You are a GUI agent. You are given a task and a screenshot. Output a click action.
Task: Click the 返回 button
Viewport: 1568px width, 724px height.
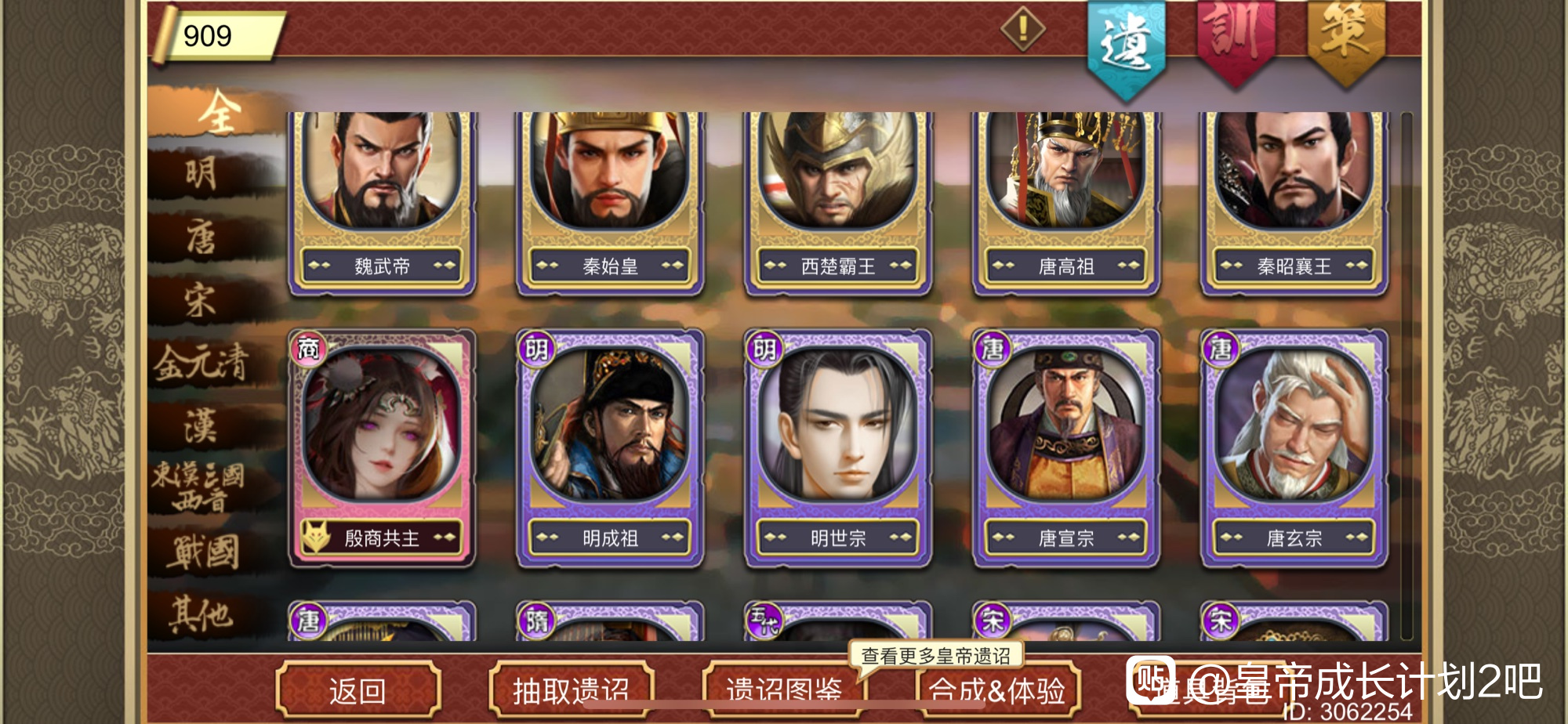point(358,690)
